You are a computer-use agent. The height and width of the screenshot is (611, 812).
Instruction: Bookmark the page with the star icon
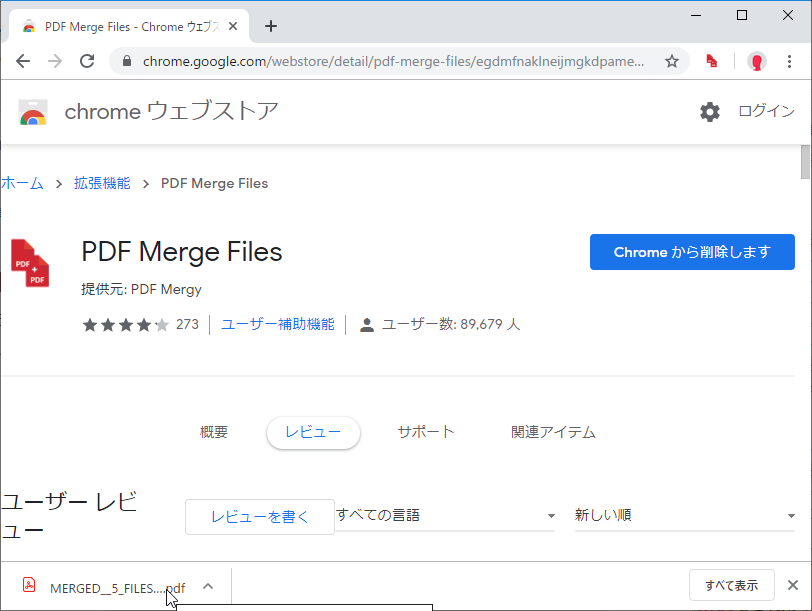click(x=672, y=61)
